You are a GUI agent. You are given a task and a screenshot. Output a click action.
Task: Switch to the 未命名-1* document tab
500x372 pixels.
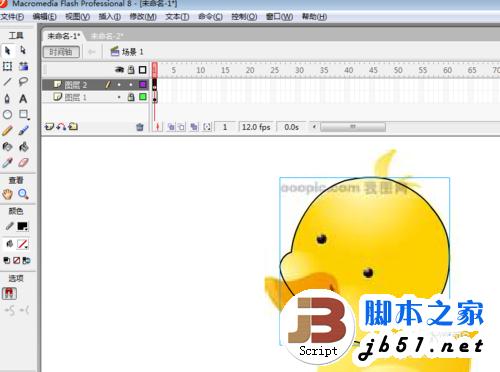64,36
